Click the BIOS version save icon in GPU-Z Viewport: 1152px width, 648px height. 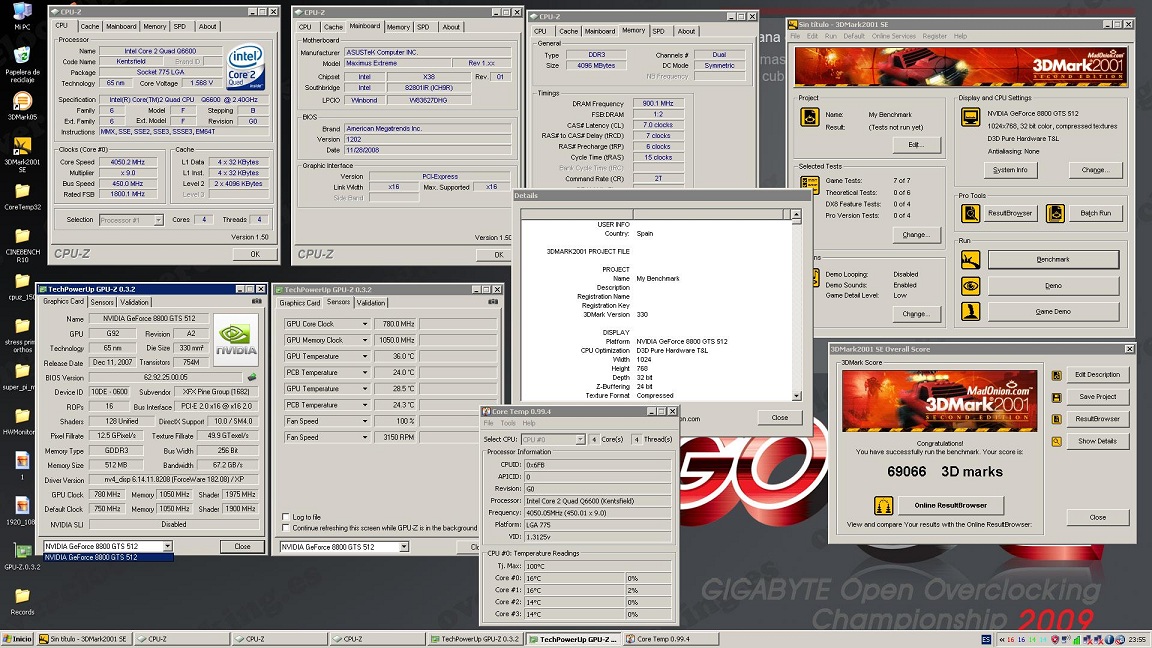pos(252,377)
